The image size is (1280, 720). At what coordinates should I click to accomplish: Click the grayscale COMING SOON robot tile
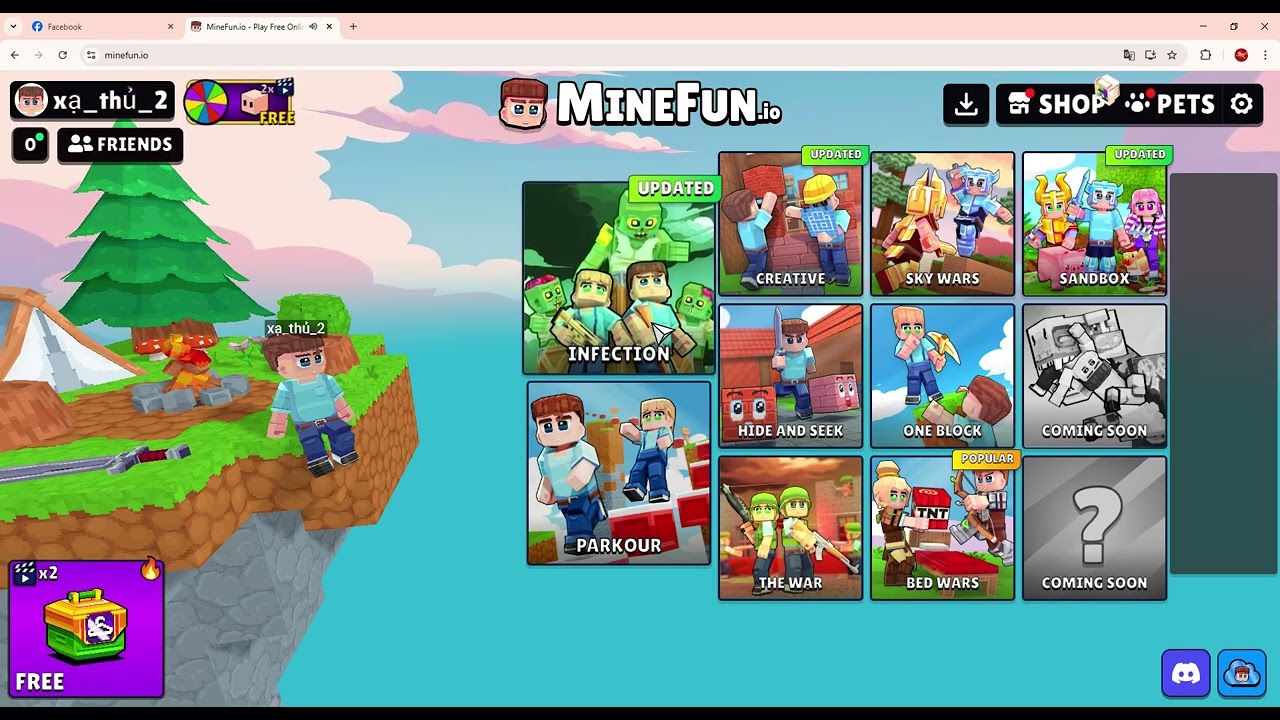1094,376
